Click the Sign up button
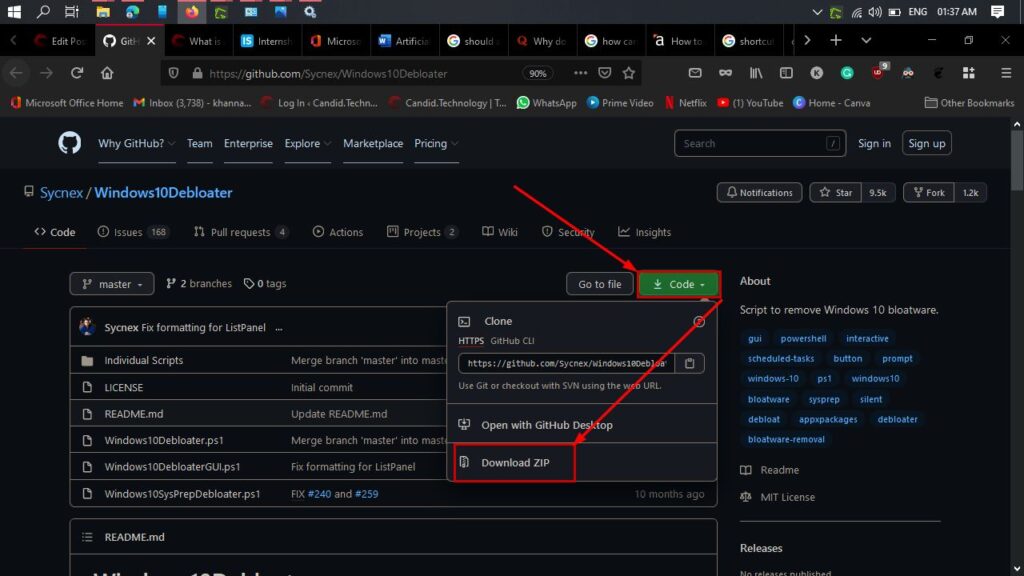 point(927,143)
